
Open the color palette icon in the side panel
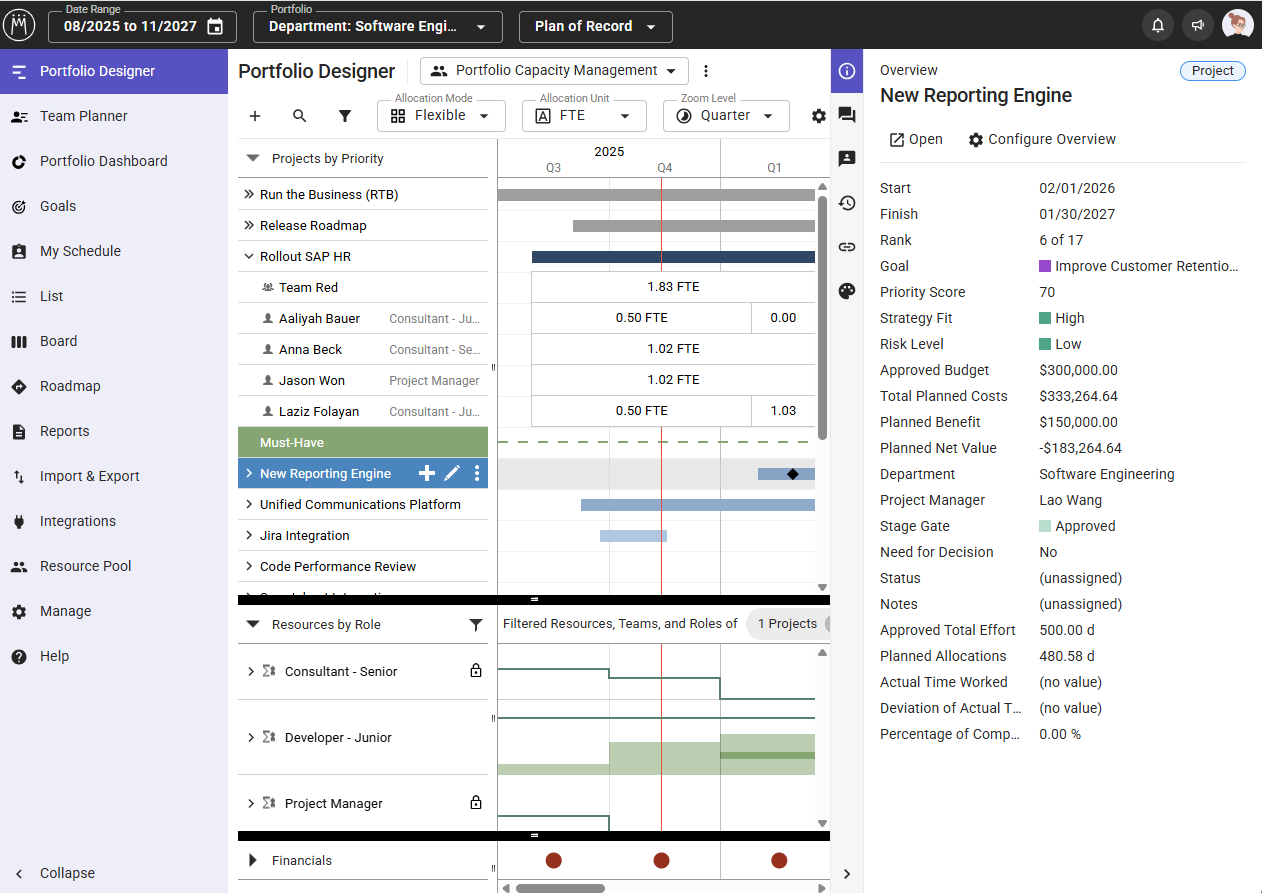pos(847,291)
